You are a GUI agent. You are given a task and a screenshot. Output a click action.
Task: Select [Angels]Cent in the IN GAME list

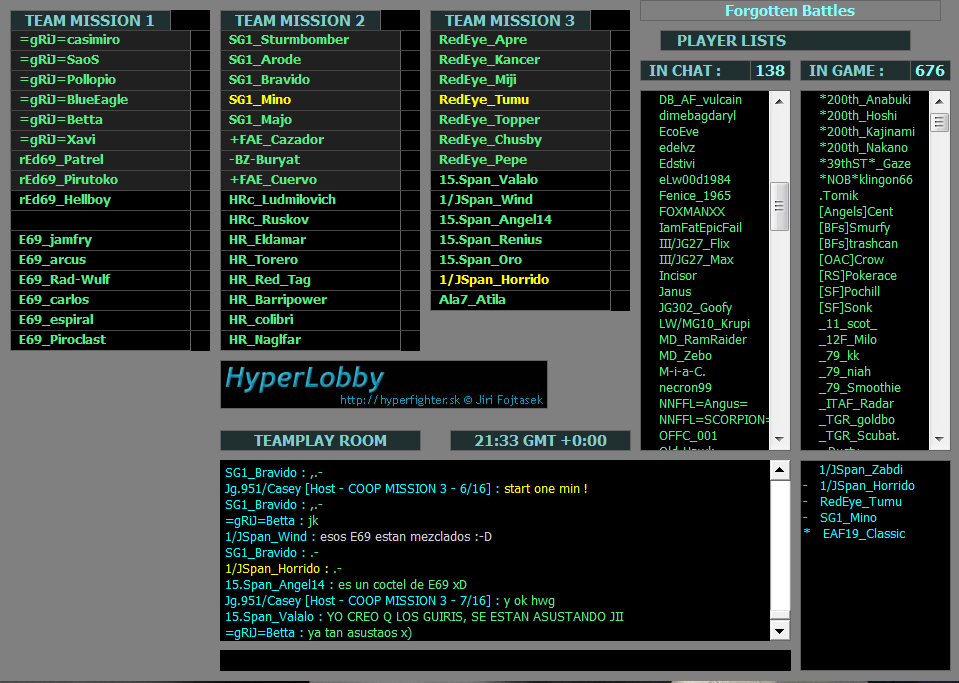coord(856,212)
